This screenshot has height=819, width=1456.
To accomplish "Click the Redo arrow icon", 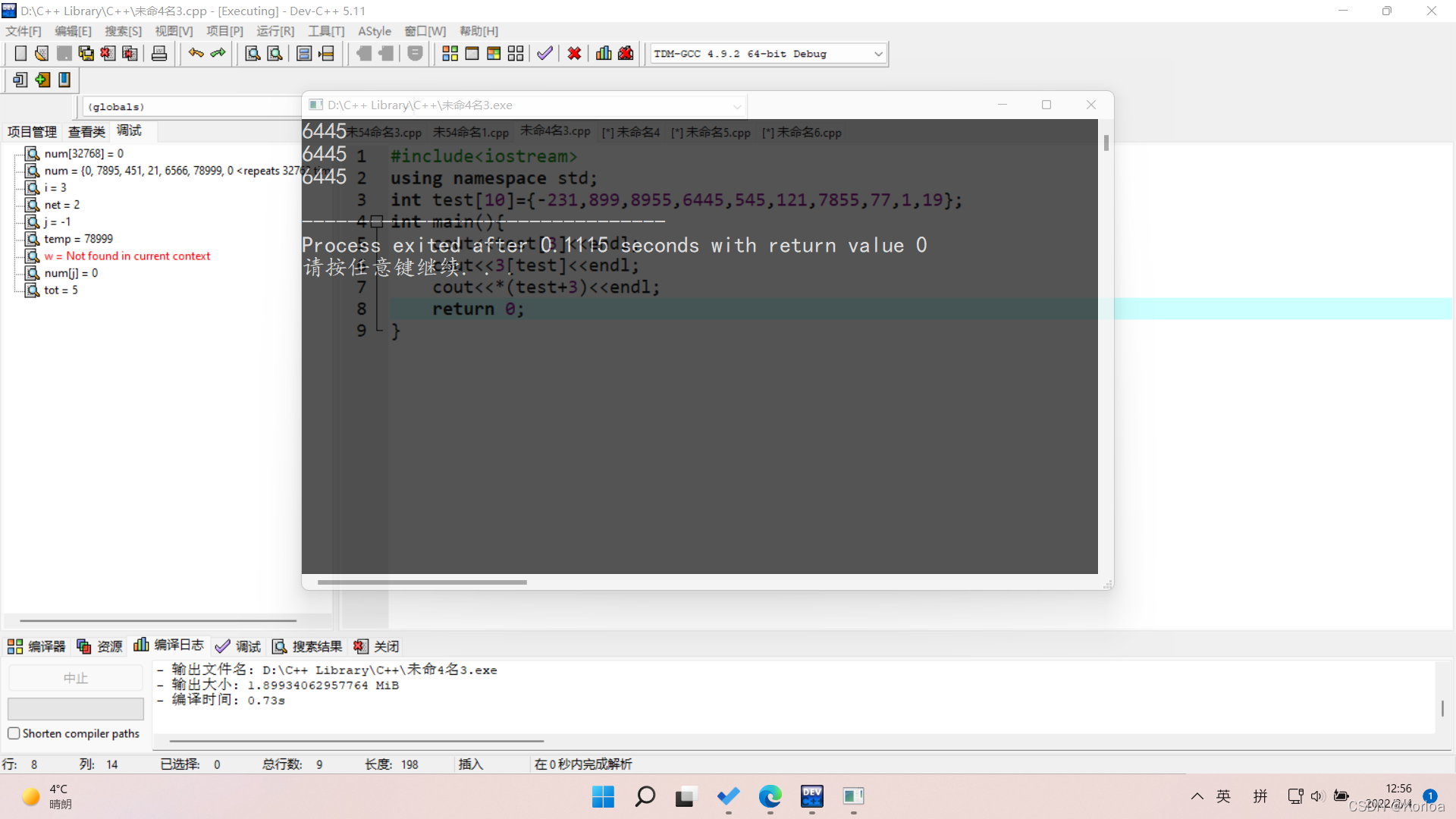I will (218, 53).
